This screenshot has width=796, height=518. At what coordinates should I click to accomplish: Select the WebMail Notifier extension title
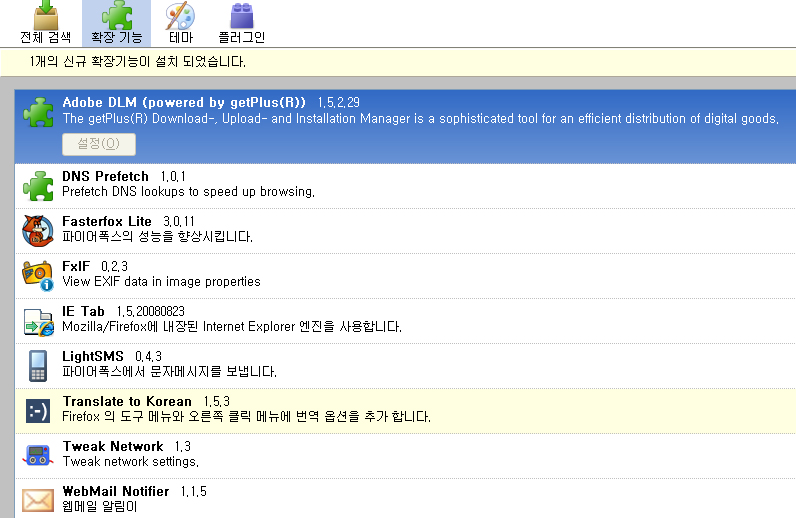pyautogui.click(x=116, y=491)
